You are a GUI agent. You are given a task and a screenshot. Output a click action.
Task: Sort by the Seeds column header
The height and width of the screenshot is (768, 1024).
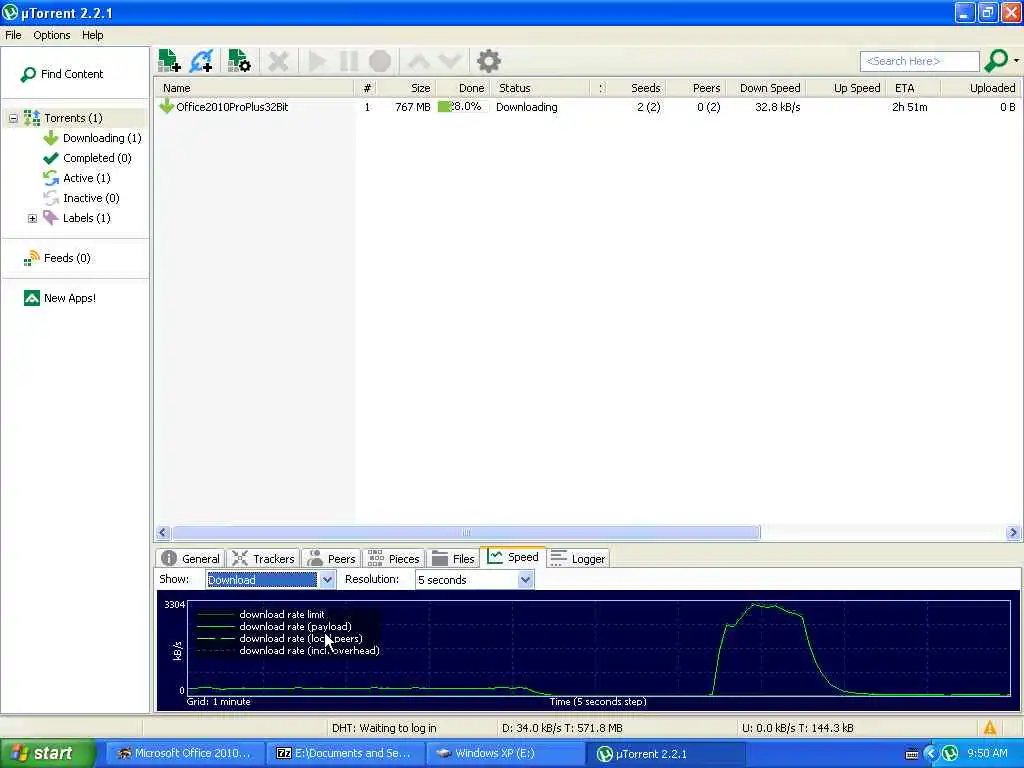tap(639, 88)
